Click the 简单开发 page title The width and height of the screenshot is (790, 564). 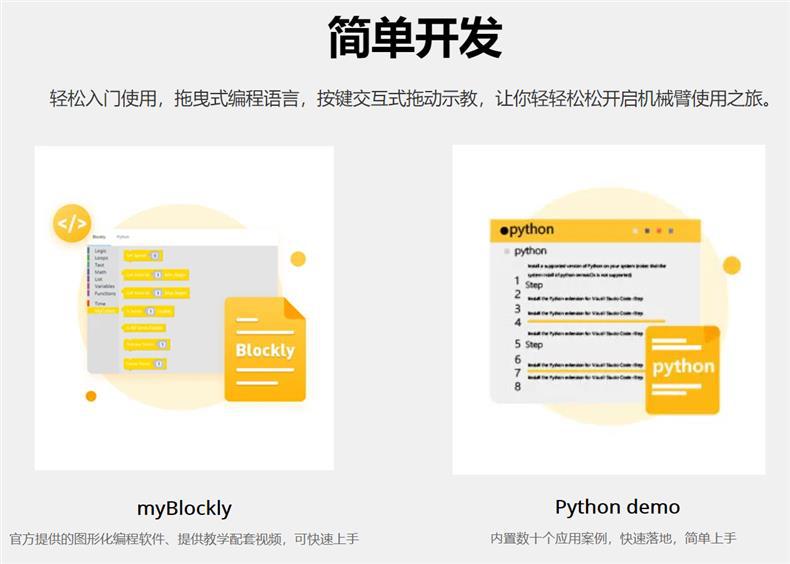[x=415, y=37]
